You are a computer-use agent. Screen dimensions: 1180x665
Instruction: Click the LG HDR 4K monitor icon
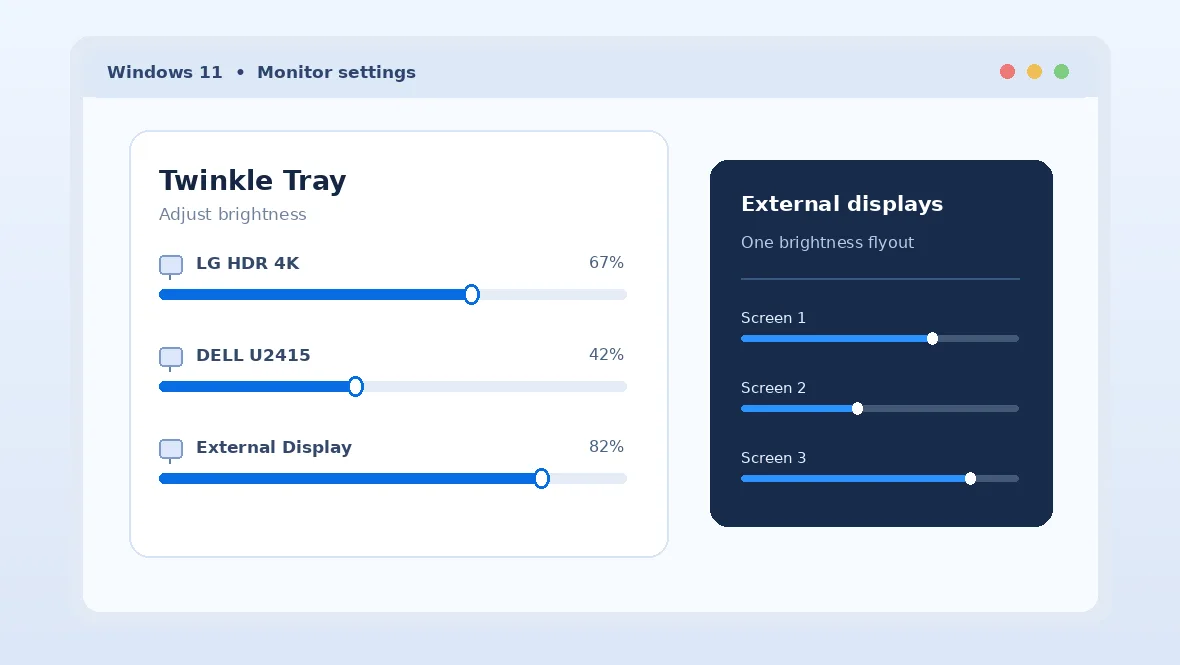171,266
